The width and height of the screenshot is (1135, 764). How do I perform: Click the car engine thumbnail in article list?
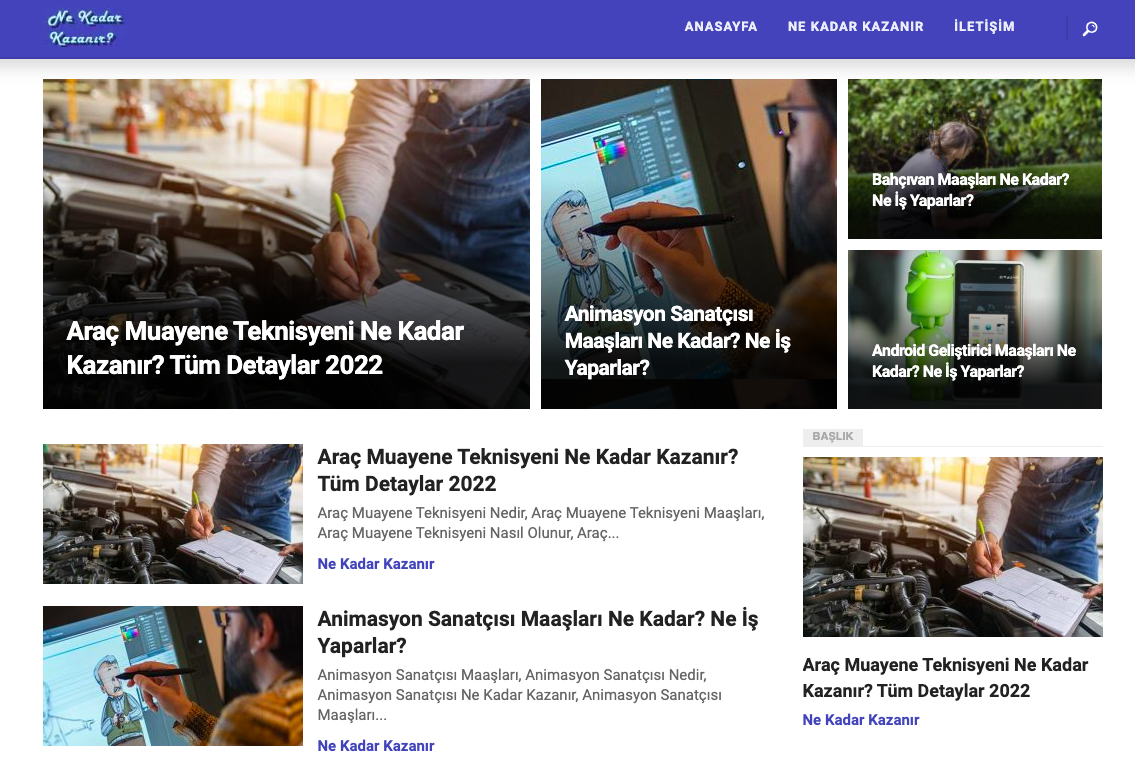172,513
